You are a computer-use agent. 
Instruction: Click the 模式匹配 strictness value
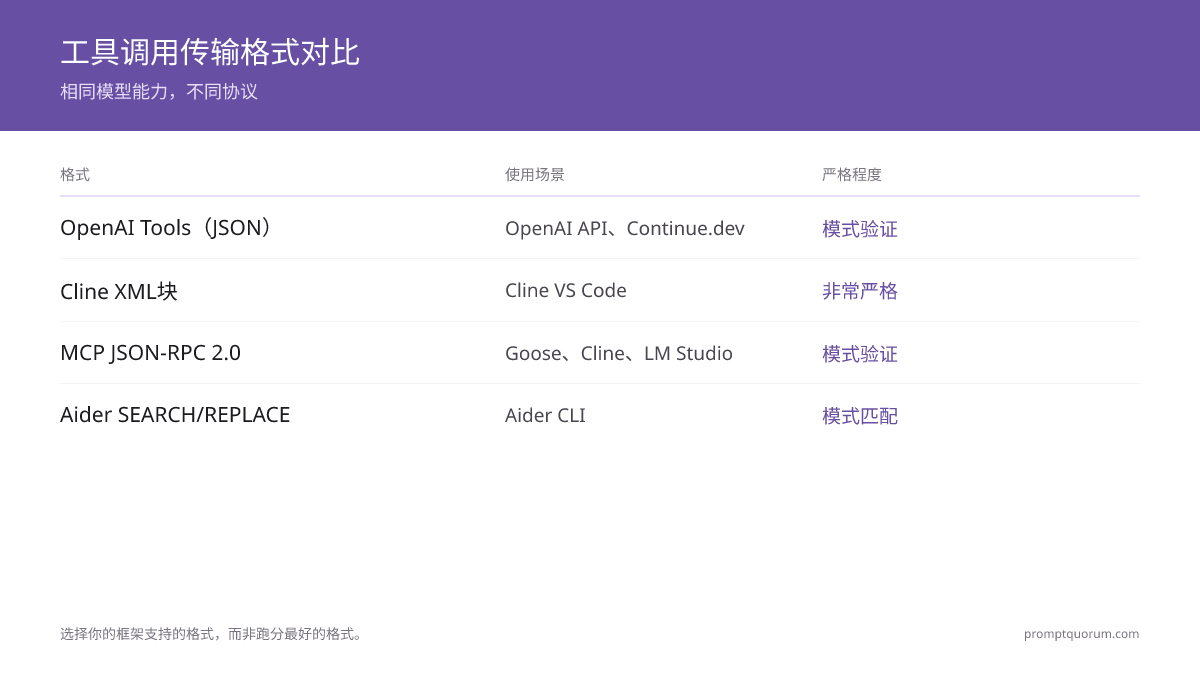(860, 416)
